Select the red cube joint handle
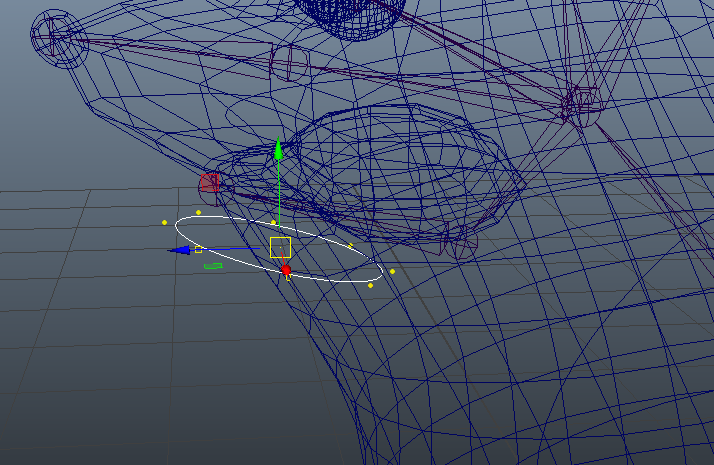Screen dimensions: 714x465 (210, 182)
